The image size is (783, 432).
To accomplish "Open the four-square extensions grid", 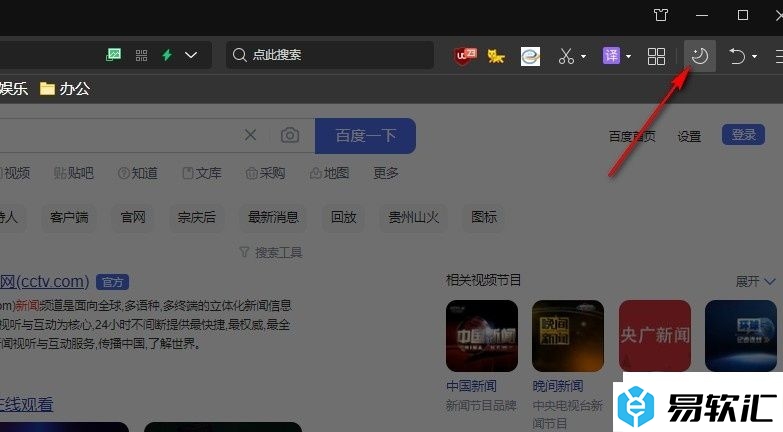I will [656, 56].
